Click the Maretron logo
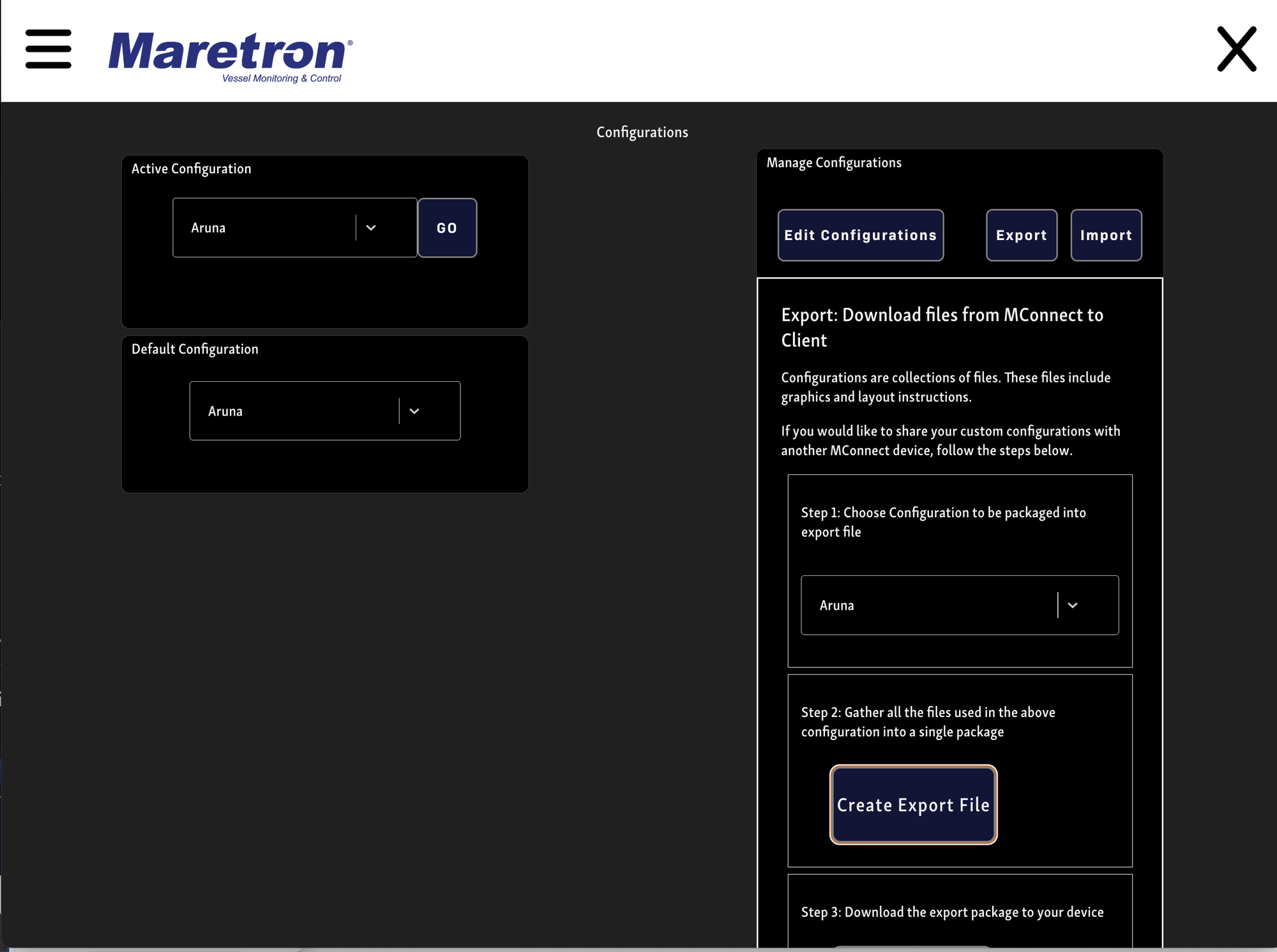1277x952 pixels. (x=230, y=56)
